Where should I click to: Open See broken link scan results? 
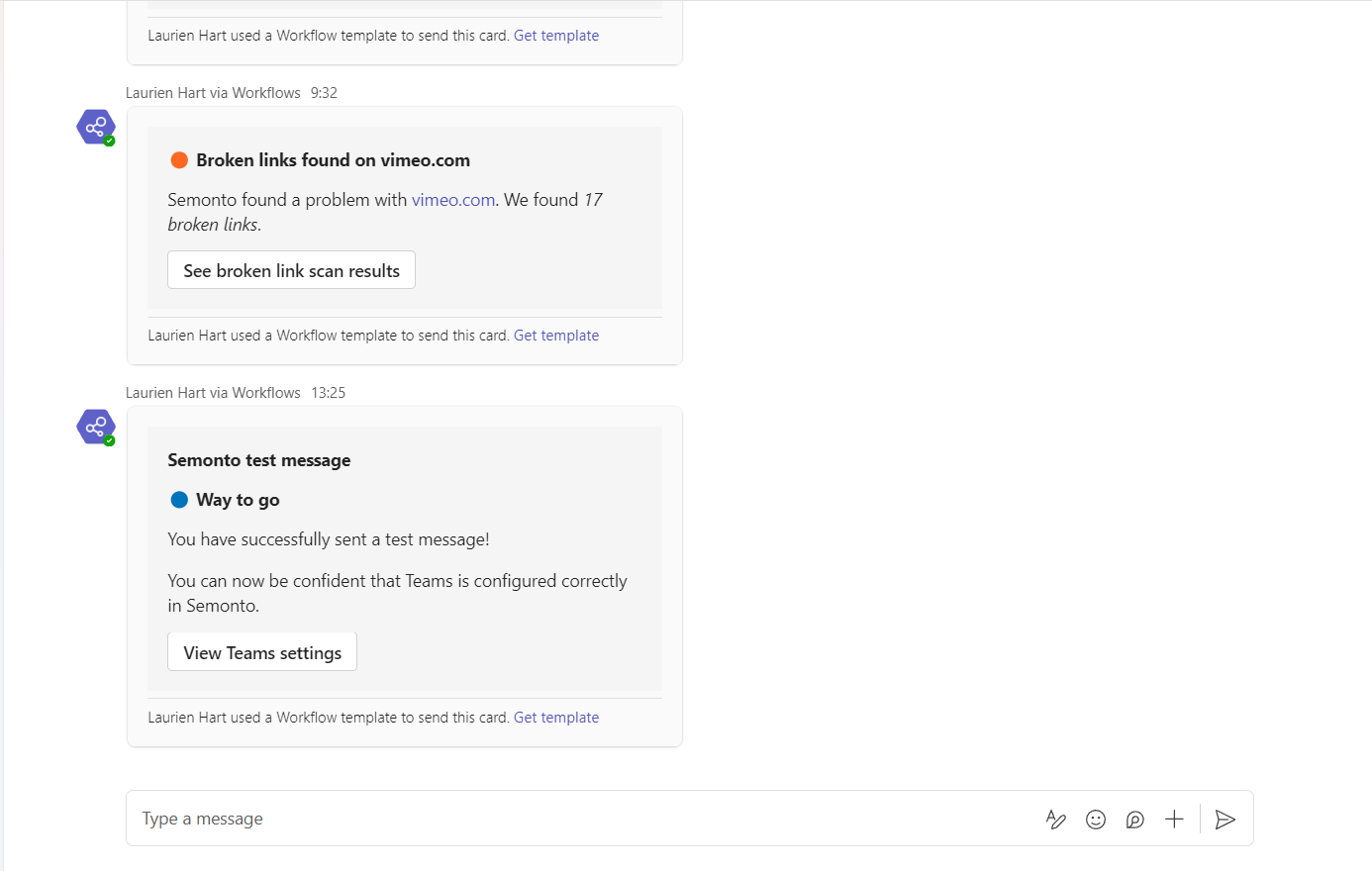(291, 270)
